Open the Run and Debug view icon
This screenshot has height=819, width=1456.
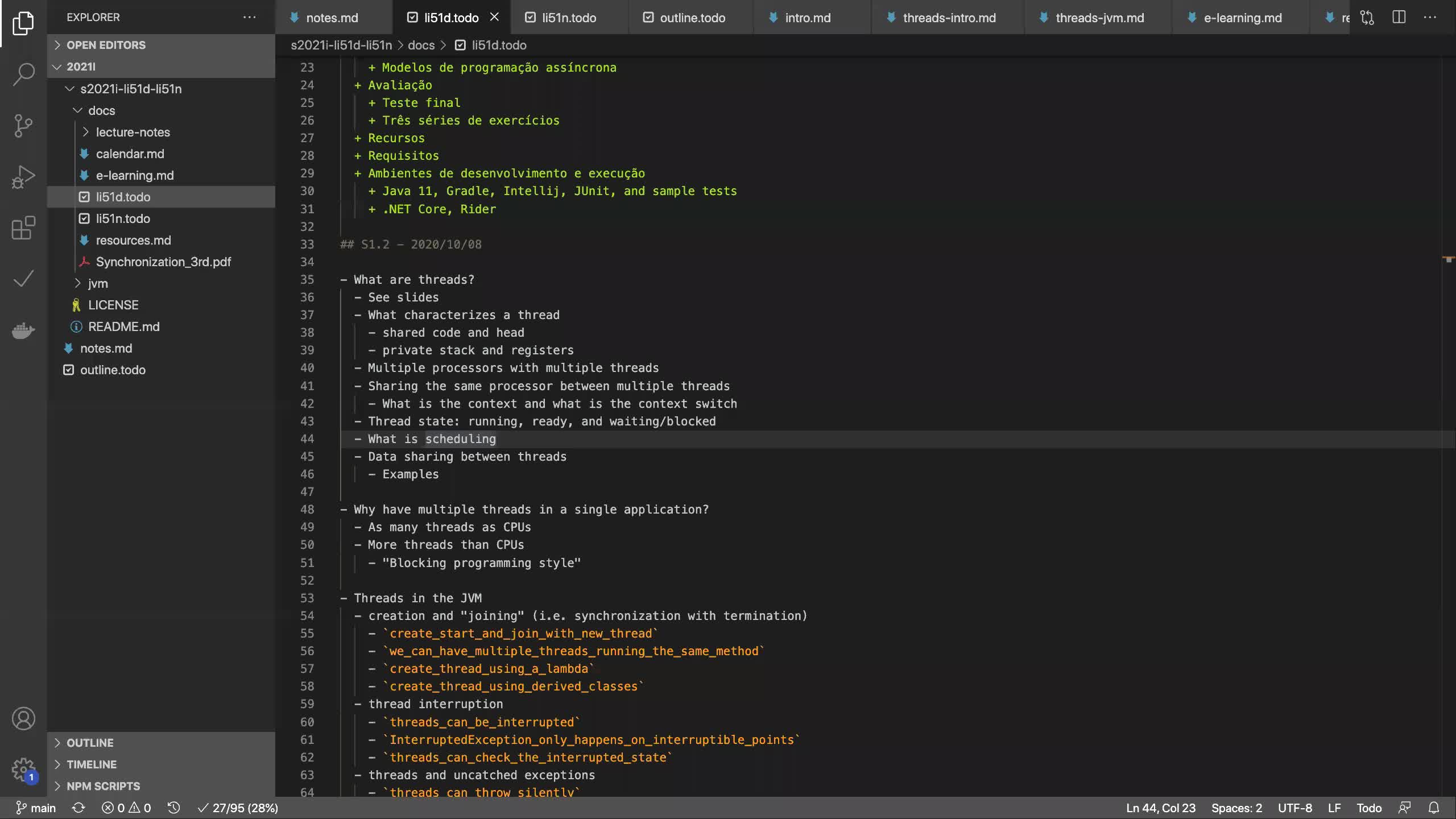point(23,176)
